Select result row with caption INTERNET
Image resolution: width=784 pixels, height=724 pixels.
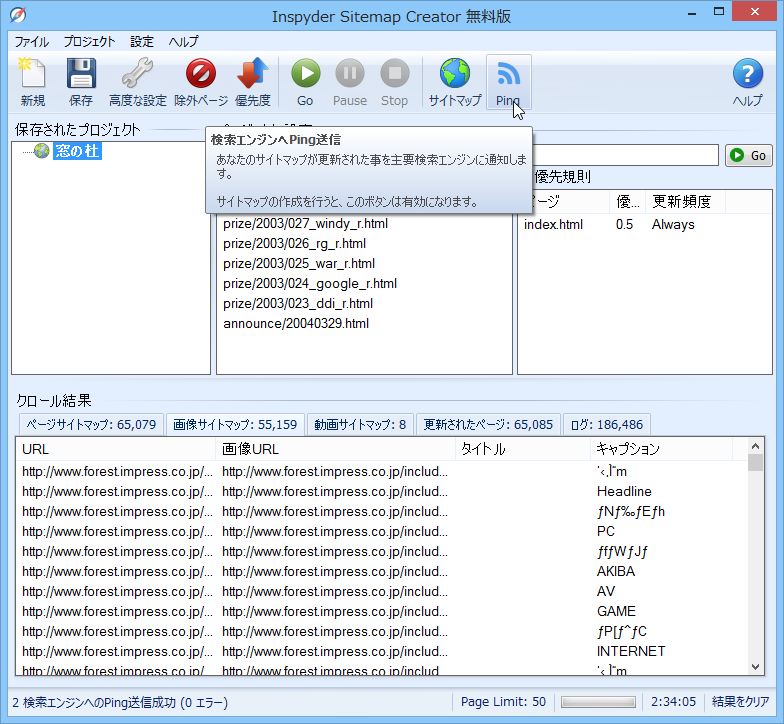click(382, 652)
